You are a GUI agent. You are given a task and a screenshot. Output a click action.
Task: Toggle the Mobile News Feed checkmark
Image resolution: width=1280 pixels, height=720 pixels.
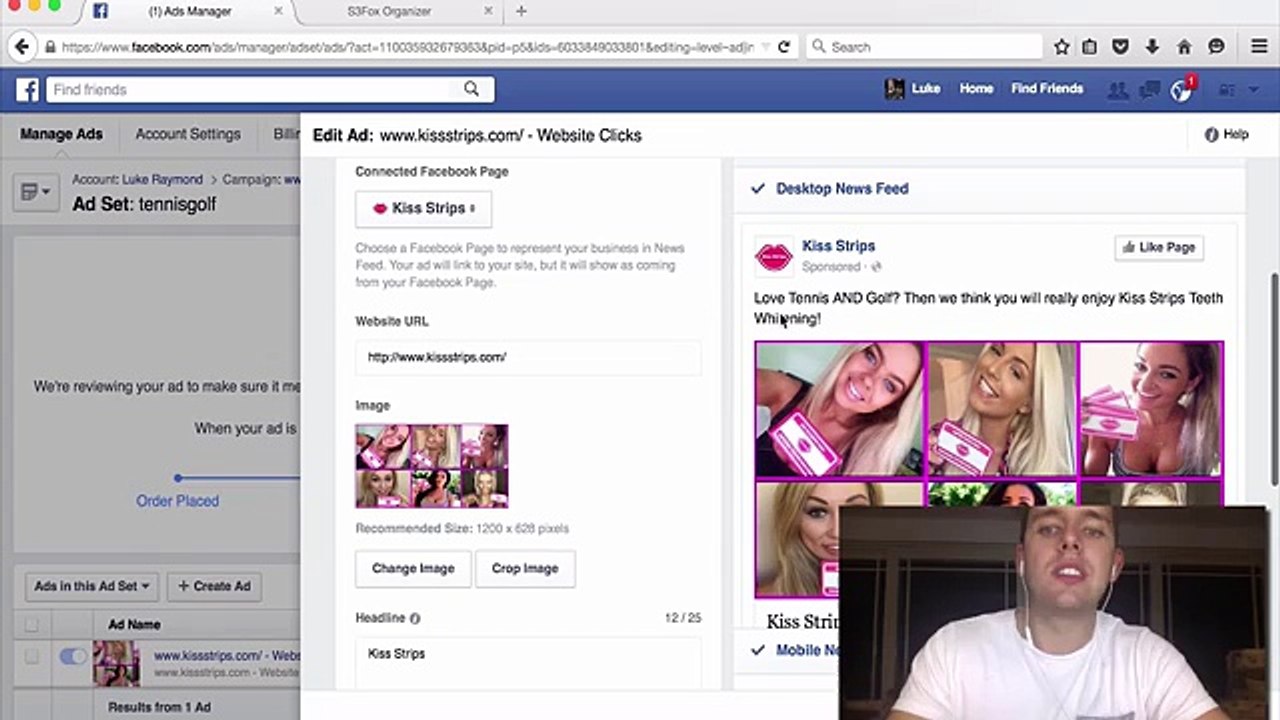click(758, 650)
